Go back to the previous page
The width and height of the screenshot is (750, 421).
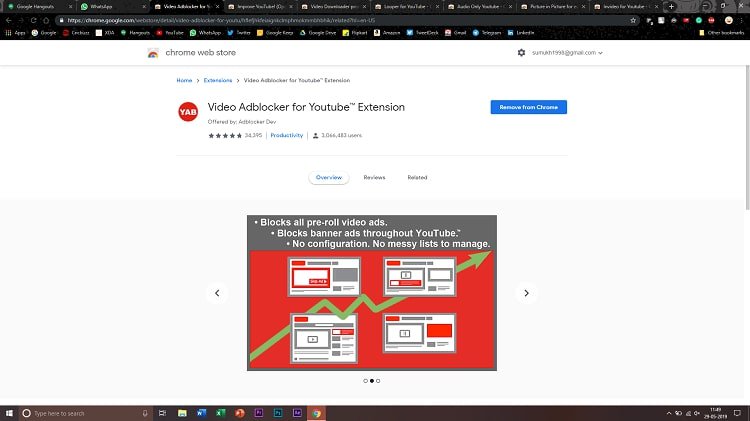pyautogui.click(x=9, y=21)
